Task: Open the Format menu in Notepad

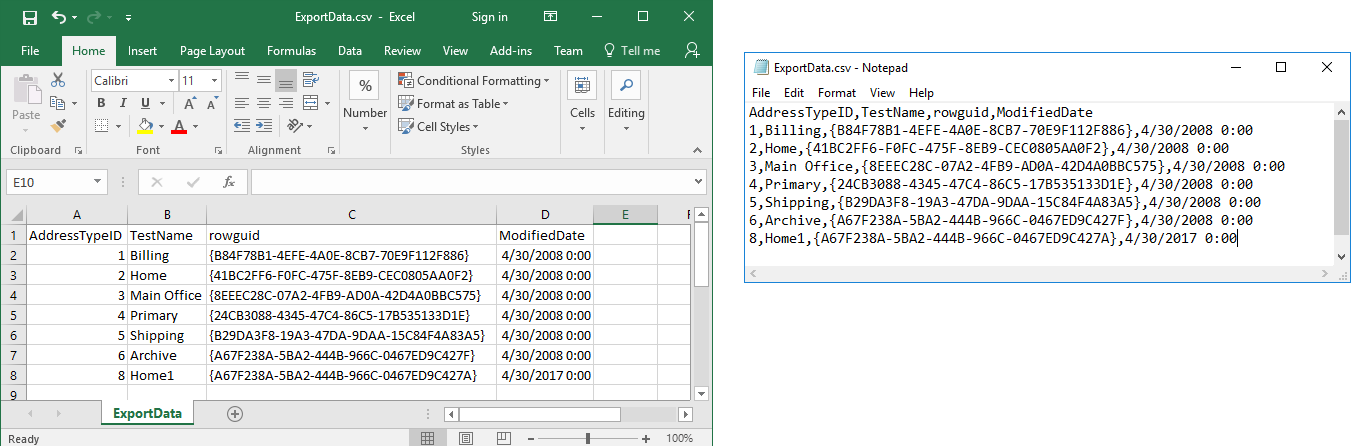Action: click(x=836, y=93)
